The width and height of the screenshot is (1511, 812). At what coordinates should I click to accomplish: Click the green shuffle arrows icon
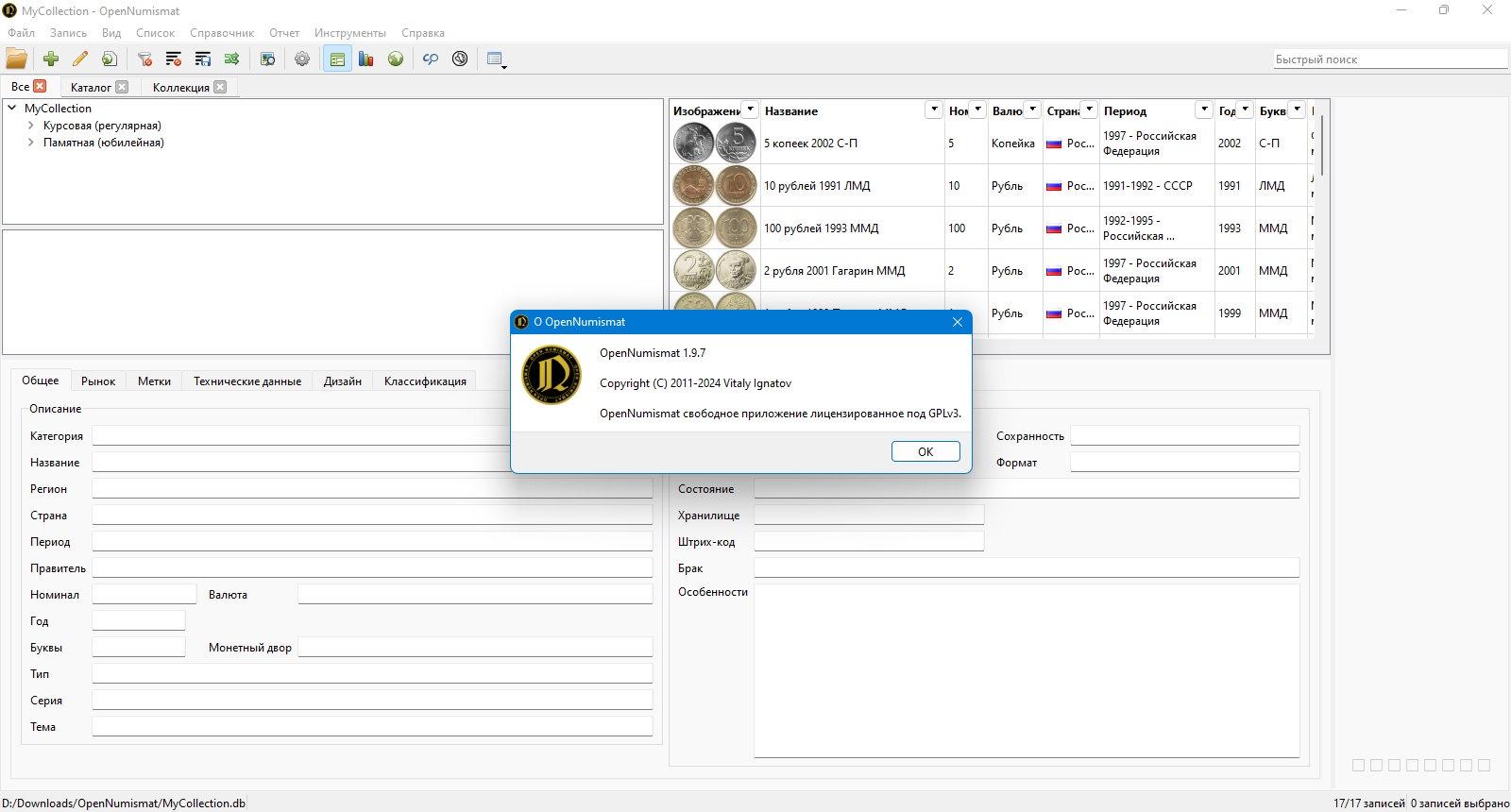pos(231,59)
